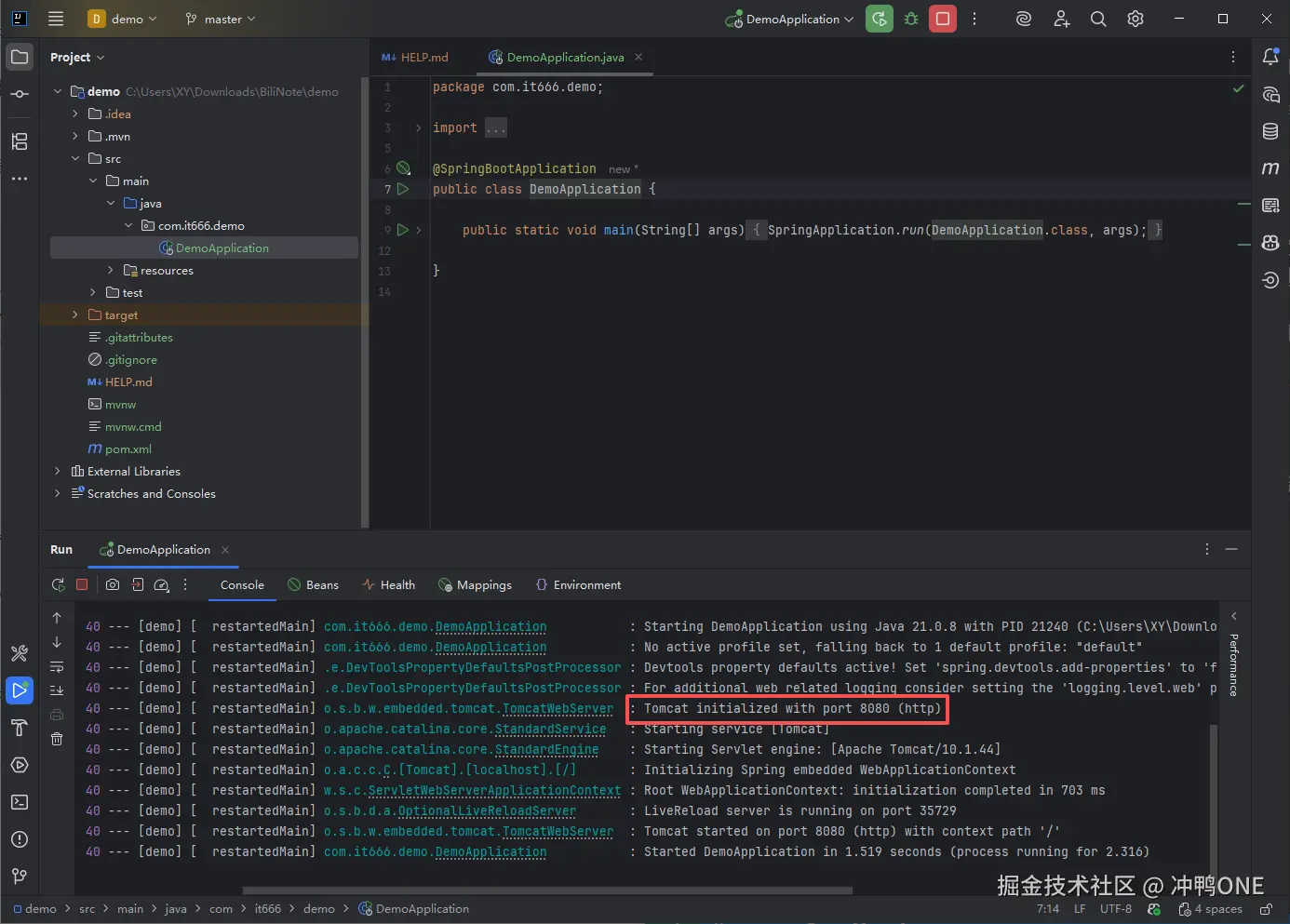Open the Mappings tab

475,584
